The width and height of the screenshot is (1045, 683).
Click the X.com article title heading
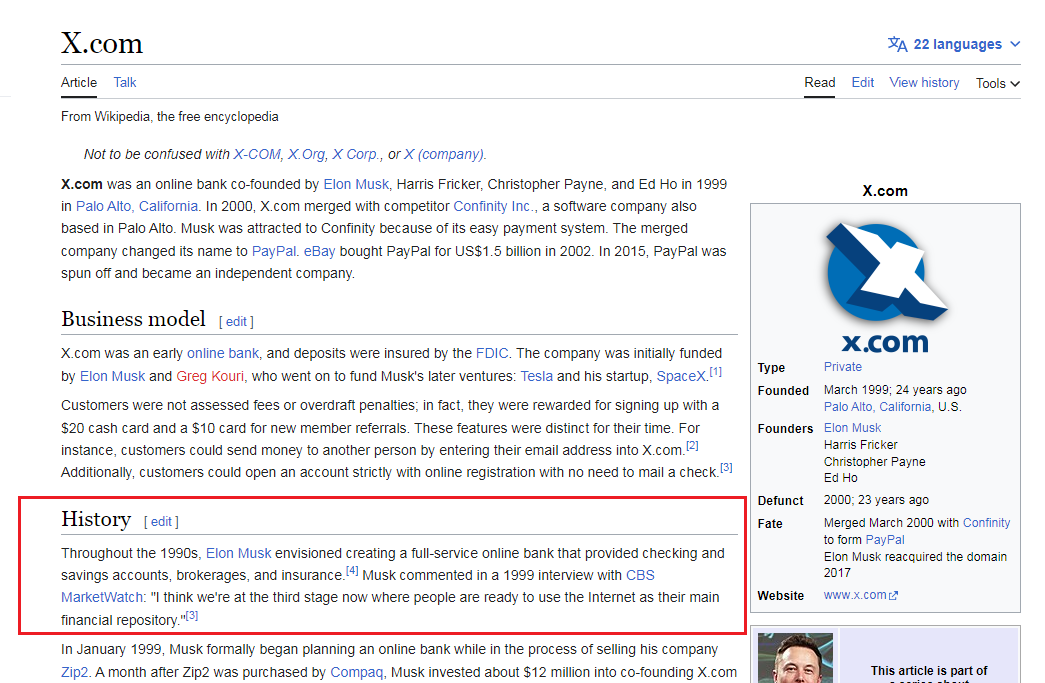pos(102,43)
